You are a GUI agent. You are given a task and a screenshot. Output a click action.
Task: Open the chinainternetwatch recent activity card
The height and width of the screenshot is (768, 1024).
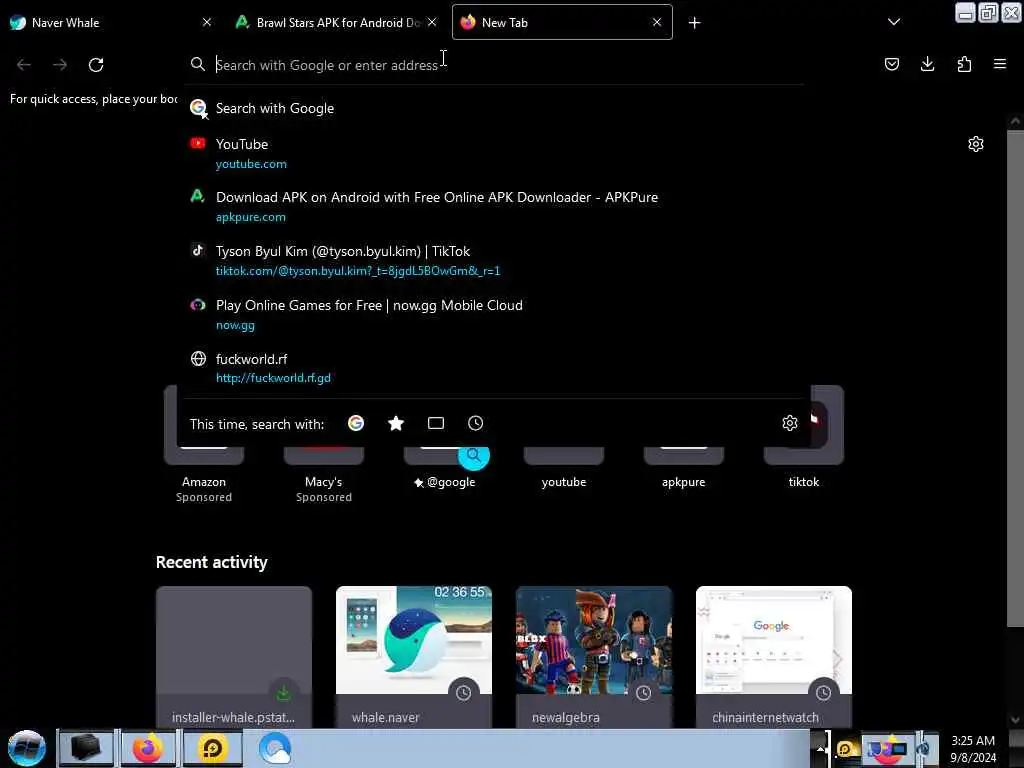click(x=774, y=657)
